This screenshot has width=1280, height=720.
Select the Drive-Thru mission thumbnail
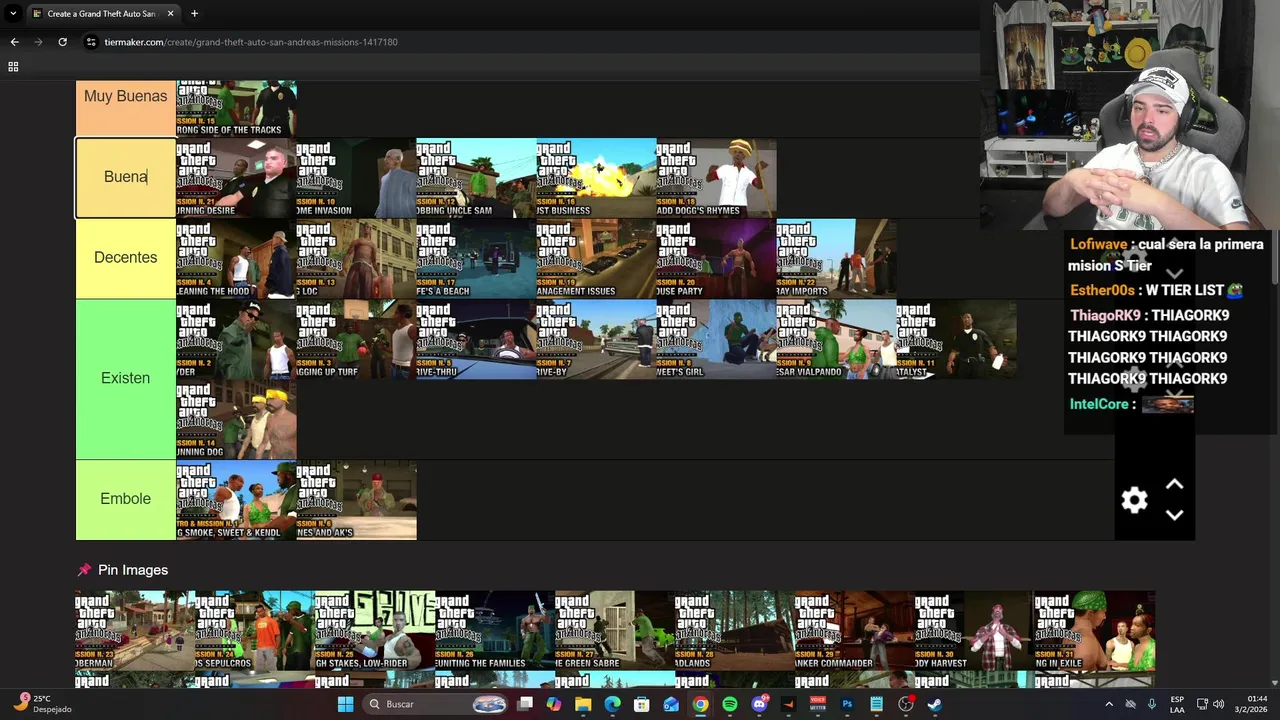pos(476,339)
